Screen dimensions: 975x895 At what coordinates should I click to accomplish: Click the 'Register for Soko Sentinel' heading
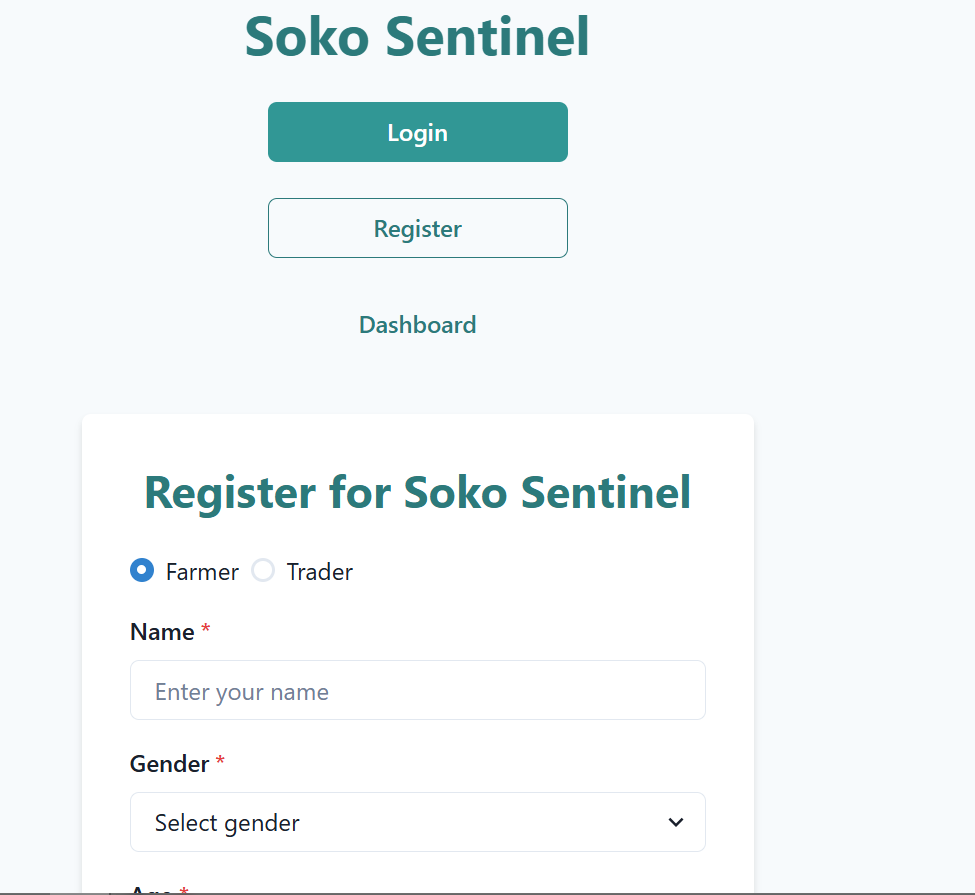(417, 493)
